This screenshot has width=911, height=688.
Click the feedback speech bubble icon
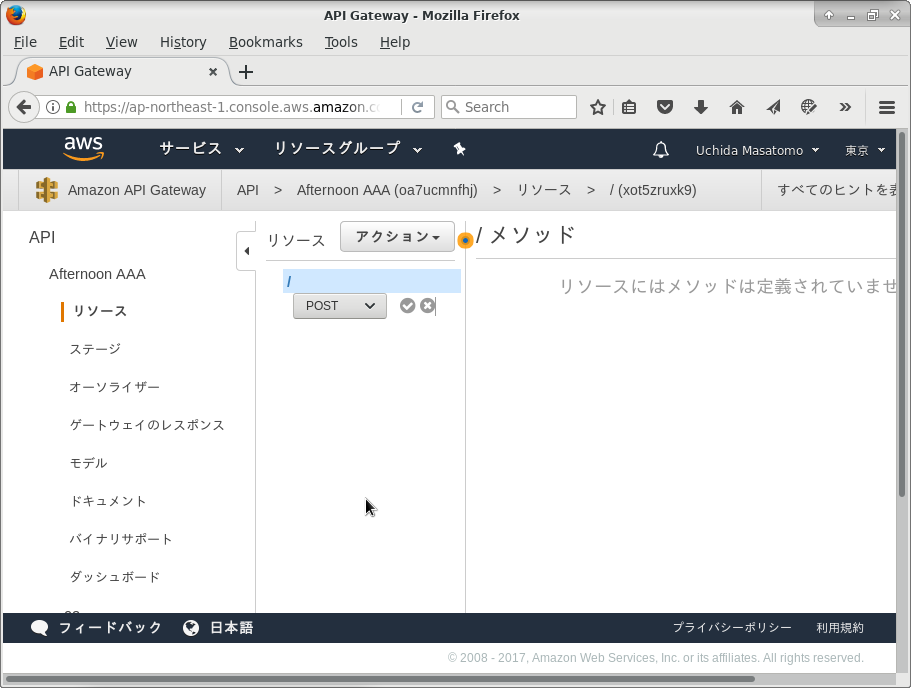coord(40,628)
